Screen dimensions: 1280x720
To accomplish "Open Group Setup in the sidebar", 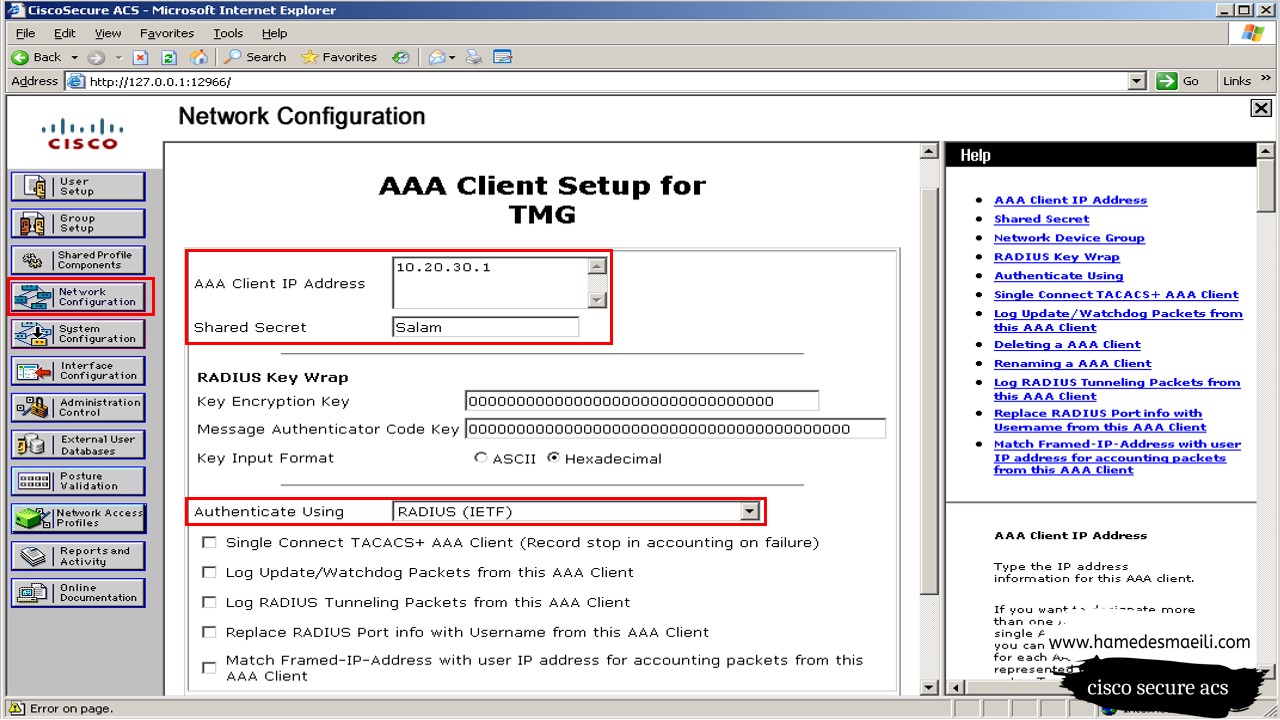I will (78, 223).
